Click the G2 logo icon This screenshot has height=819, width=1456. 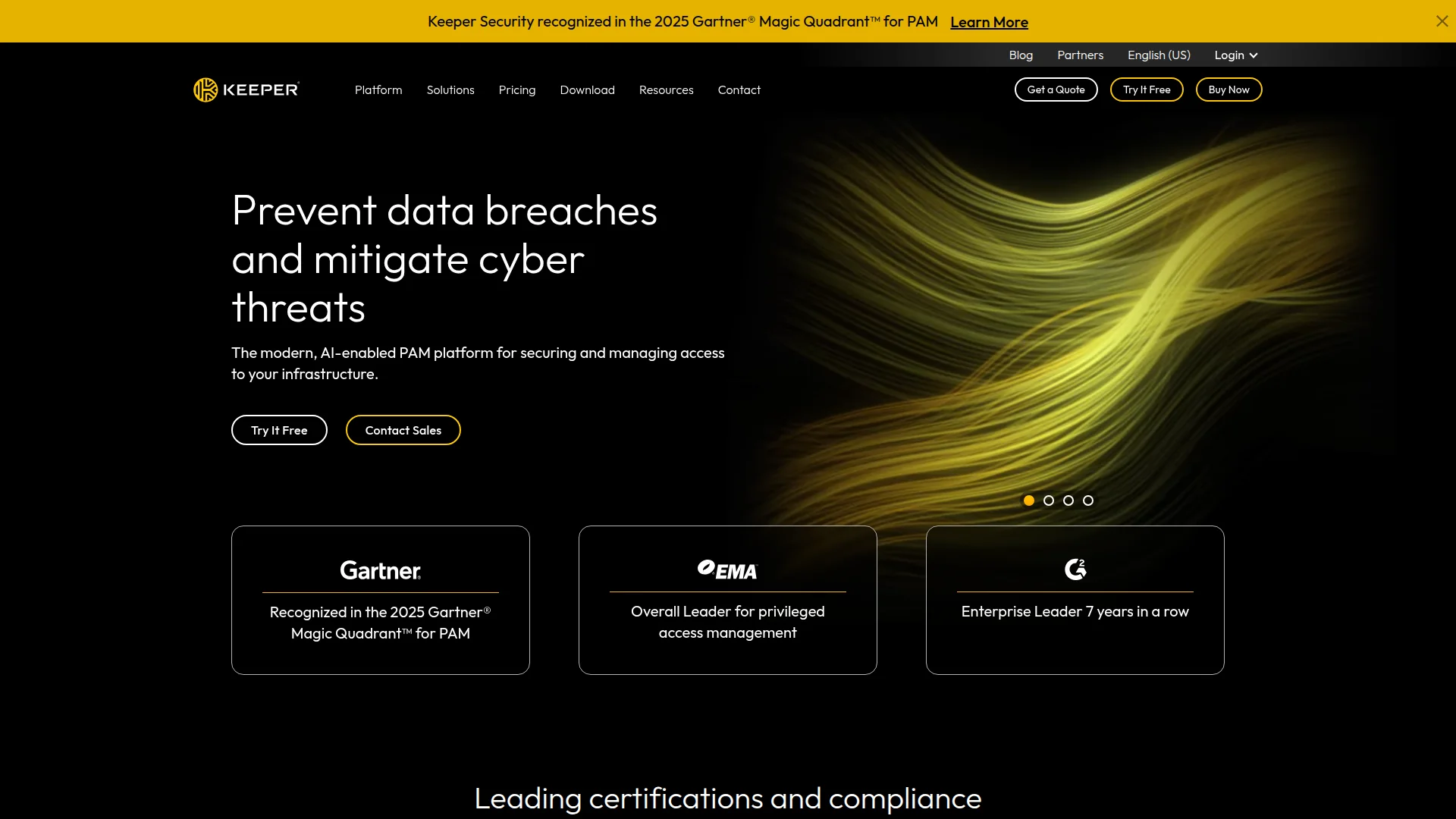1075,569
